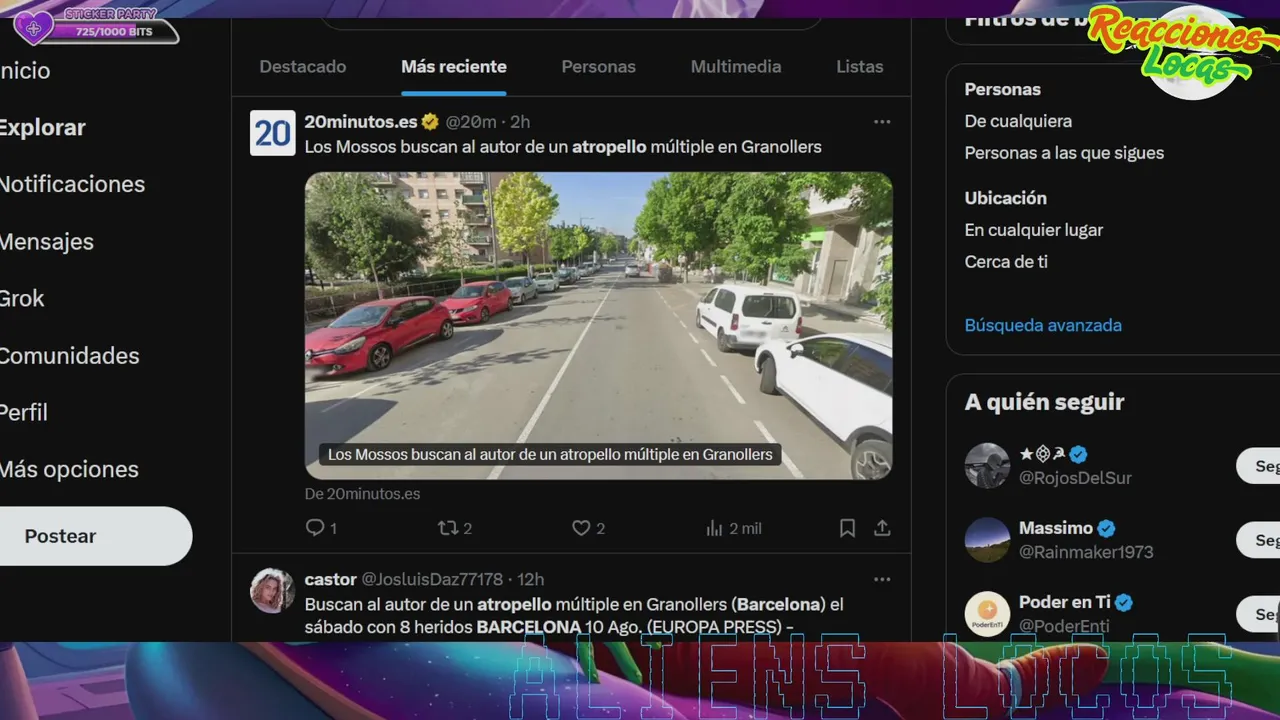Switch to Destacado tab
The image size is (1280, 720).
303,67
